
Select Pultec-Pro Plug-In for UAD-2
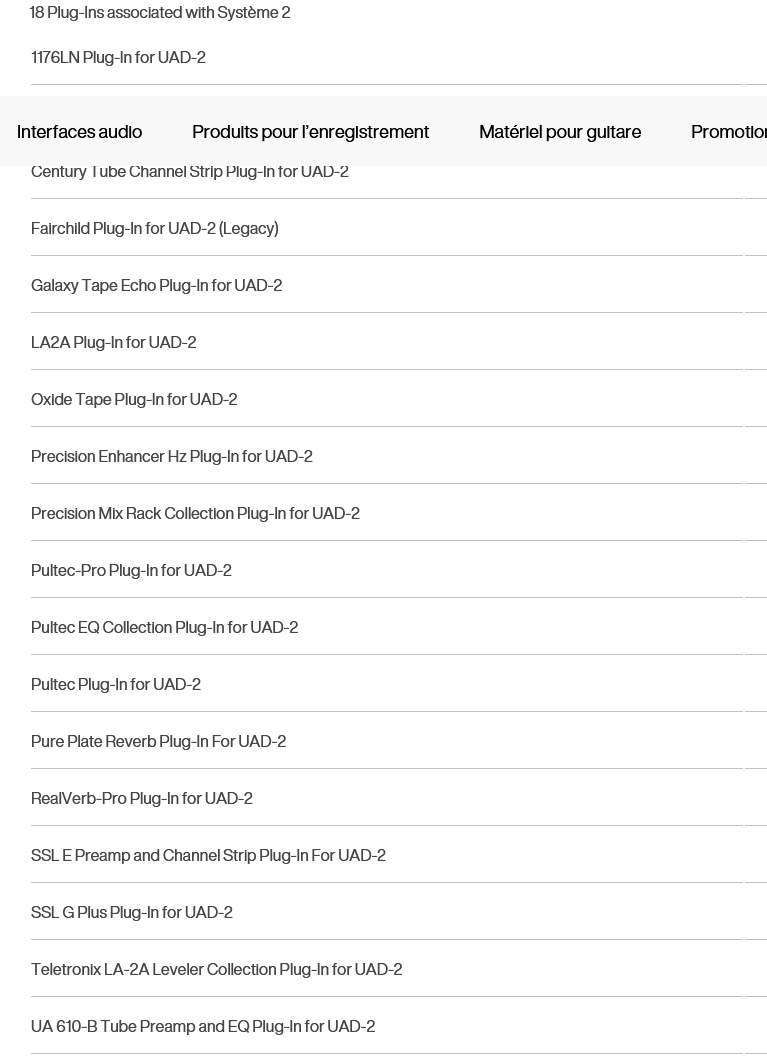coord(131,571)
